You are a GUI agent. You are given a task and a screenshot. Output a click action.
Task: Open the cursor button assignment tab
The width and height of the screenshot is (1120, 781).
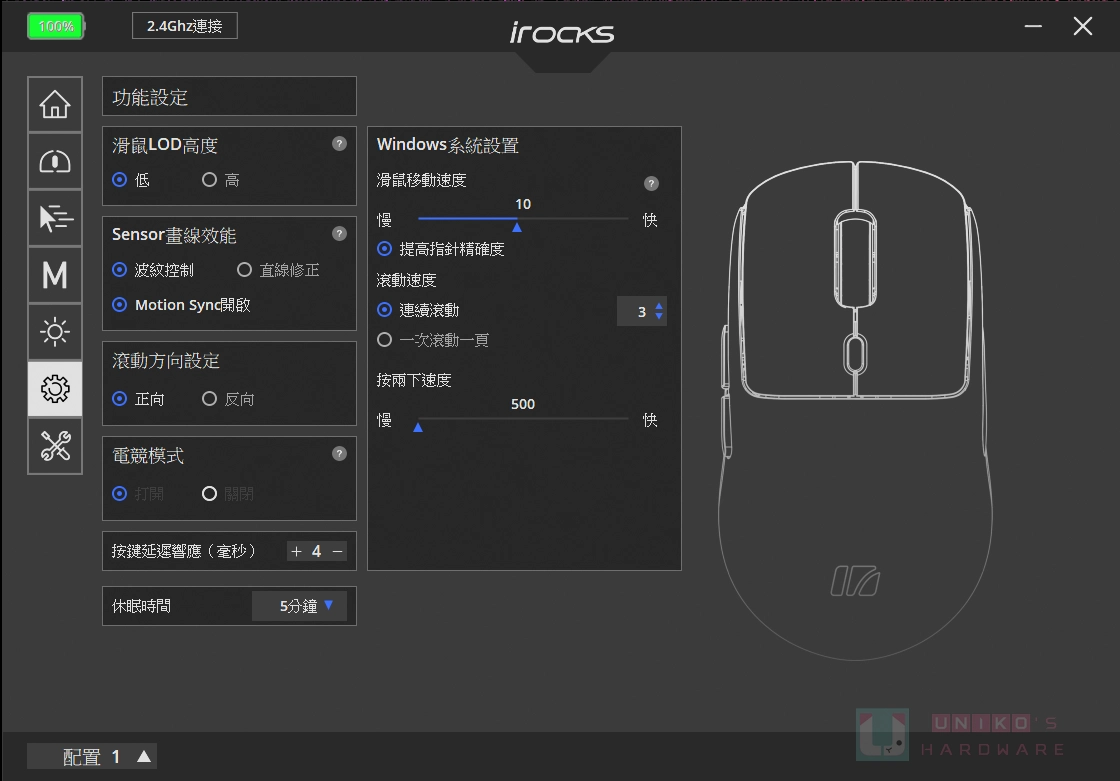[55, 218]
